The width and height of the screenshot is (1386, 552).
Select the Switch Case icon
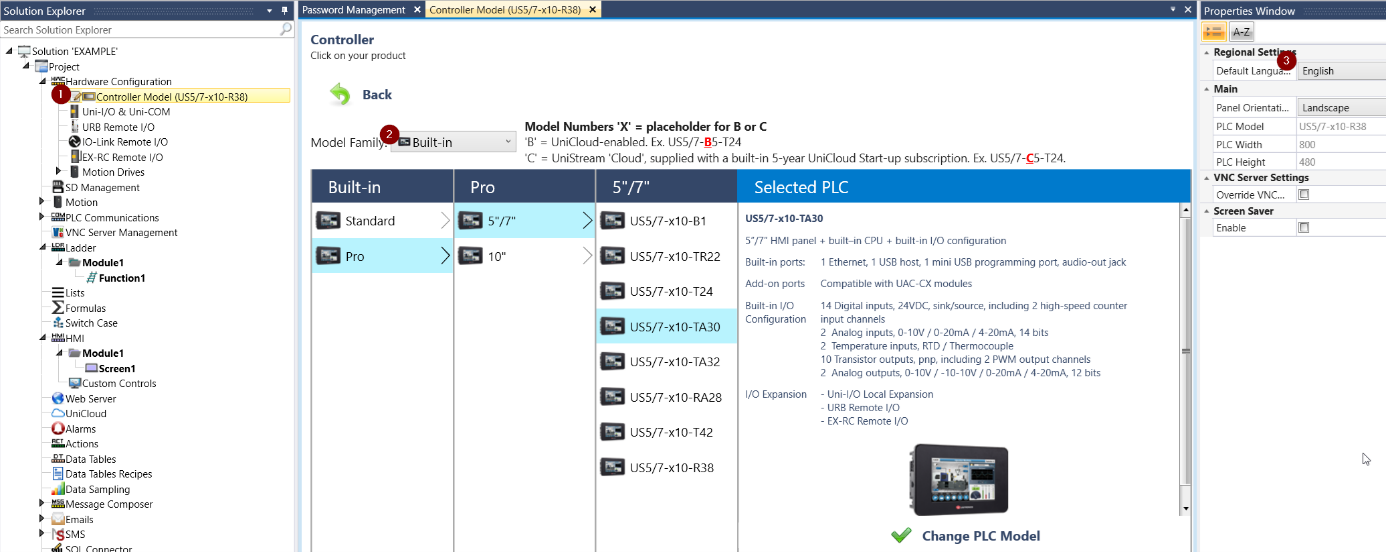(x=58, y=323)
